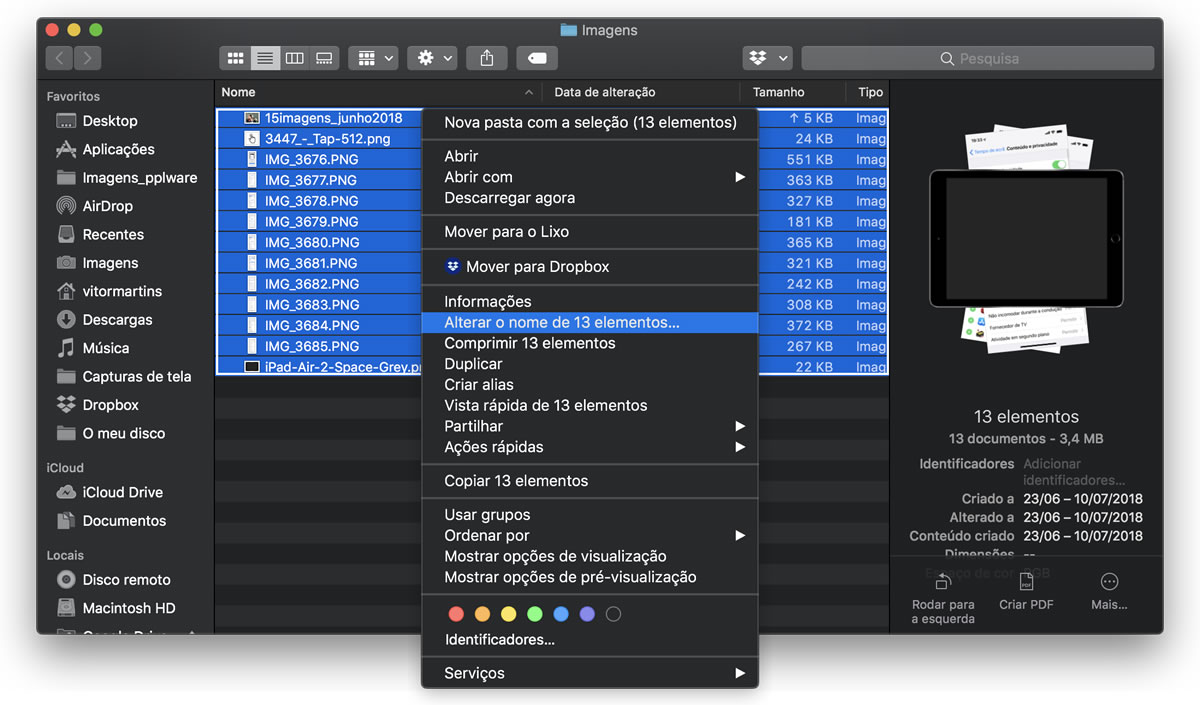Apply the red color tag
The image size is (1200, 705).
[457, 614]
